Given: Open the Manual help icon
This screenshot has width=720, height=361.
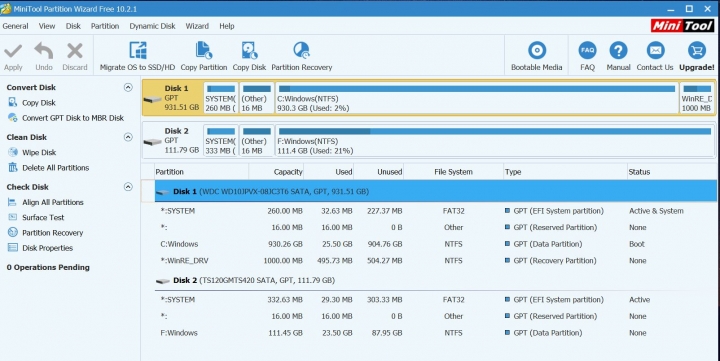Looking at the screenshot, I should click(618, 51).
